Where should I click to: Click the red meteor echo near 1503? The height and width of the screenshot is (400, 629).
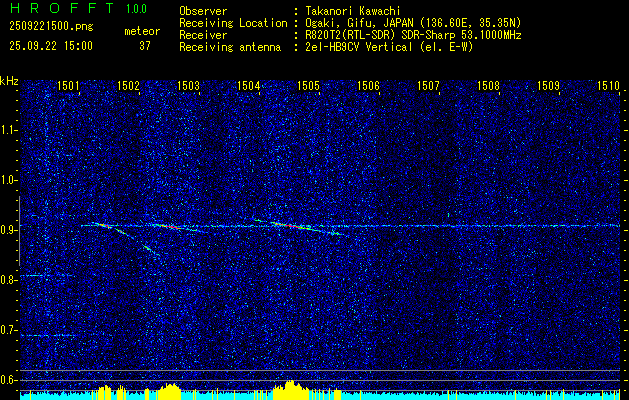click(170, 227)
